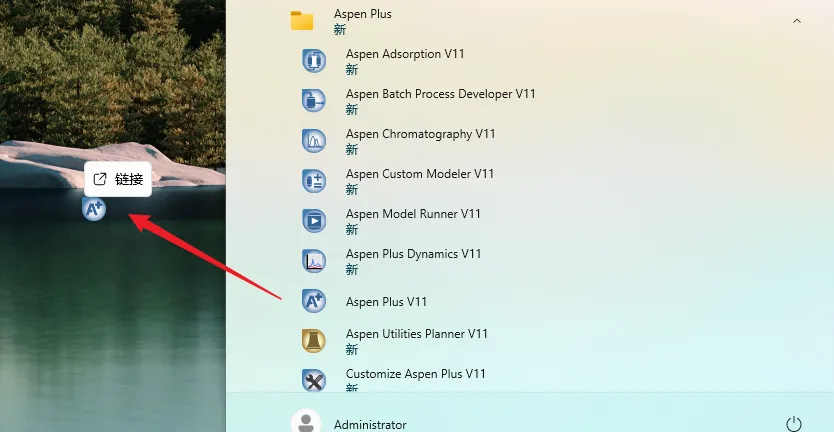Open Customize Aspen Plus V11 by its name
The width and height of the screenshot is (834, 432).
coord(416,374)
